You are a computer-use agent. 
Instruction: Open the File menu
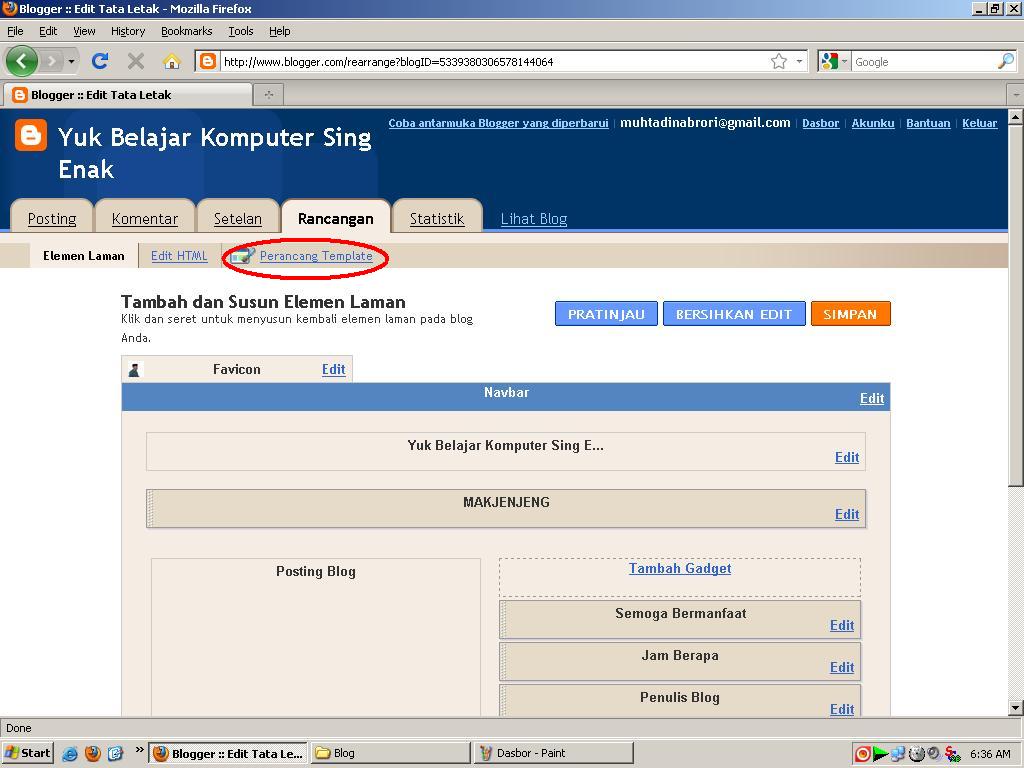coord(15,31)
